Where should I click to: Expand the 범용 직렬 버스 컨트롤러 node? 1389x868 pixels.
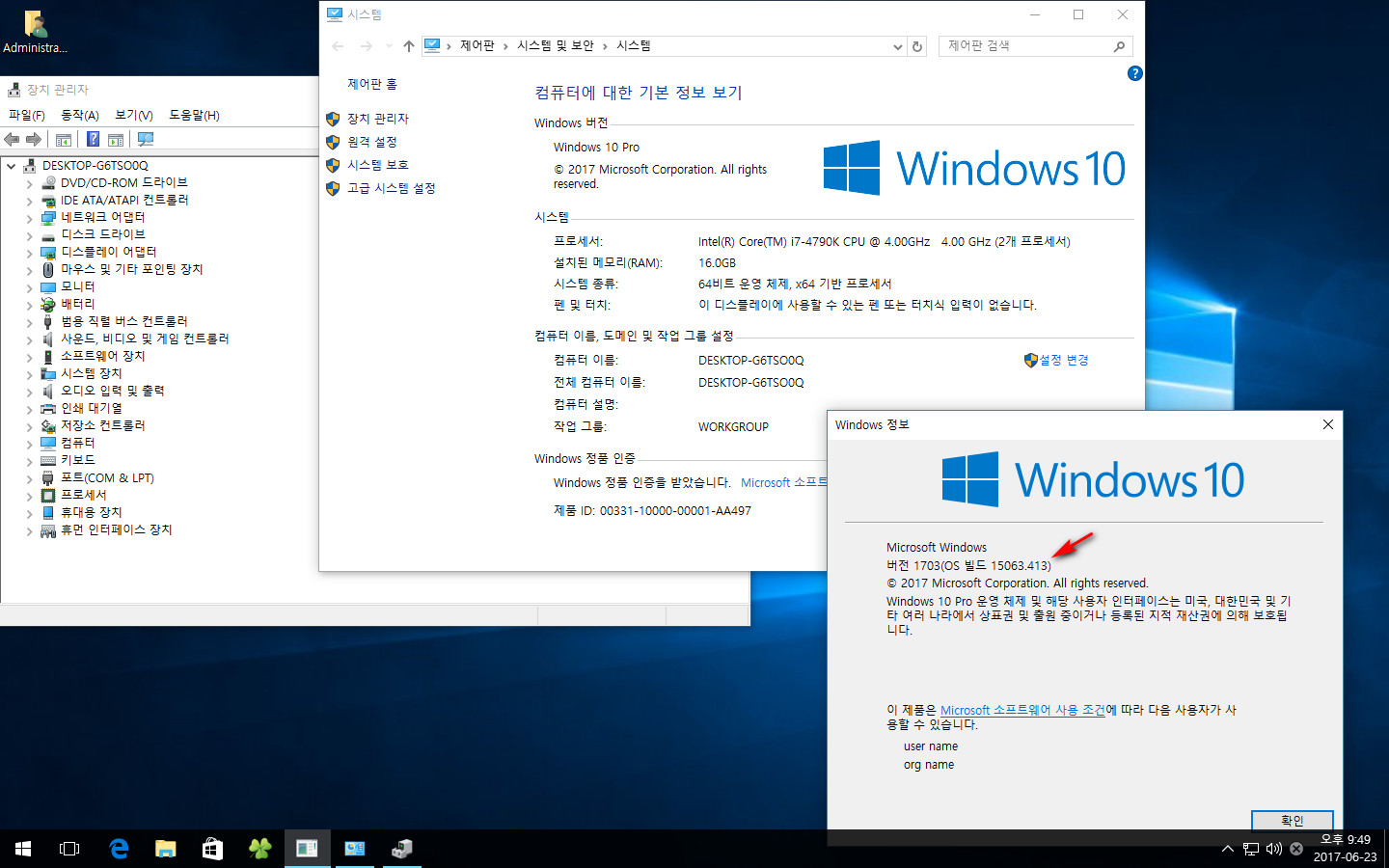point(29,322)
